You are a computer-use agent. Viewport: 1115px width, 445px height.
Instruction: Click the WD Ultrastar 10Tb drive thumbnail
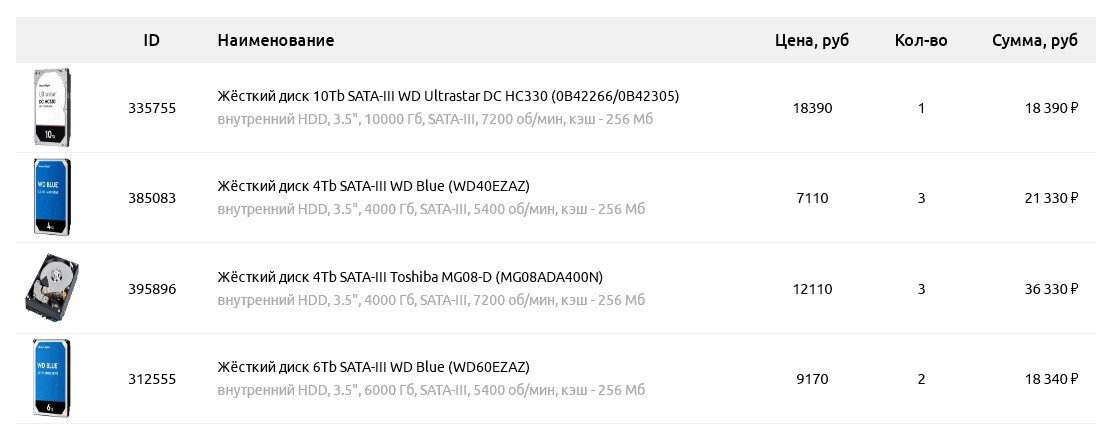pyautogui.click(x=52, y=108)
